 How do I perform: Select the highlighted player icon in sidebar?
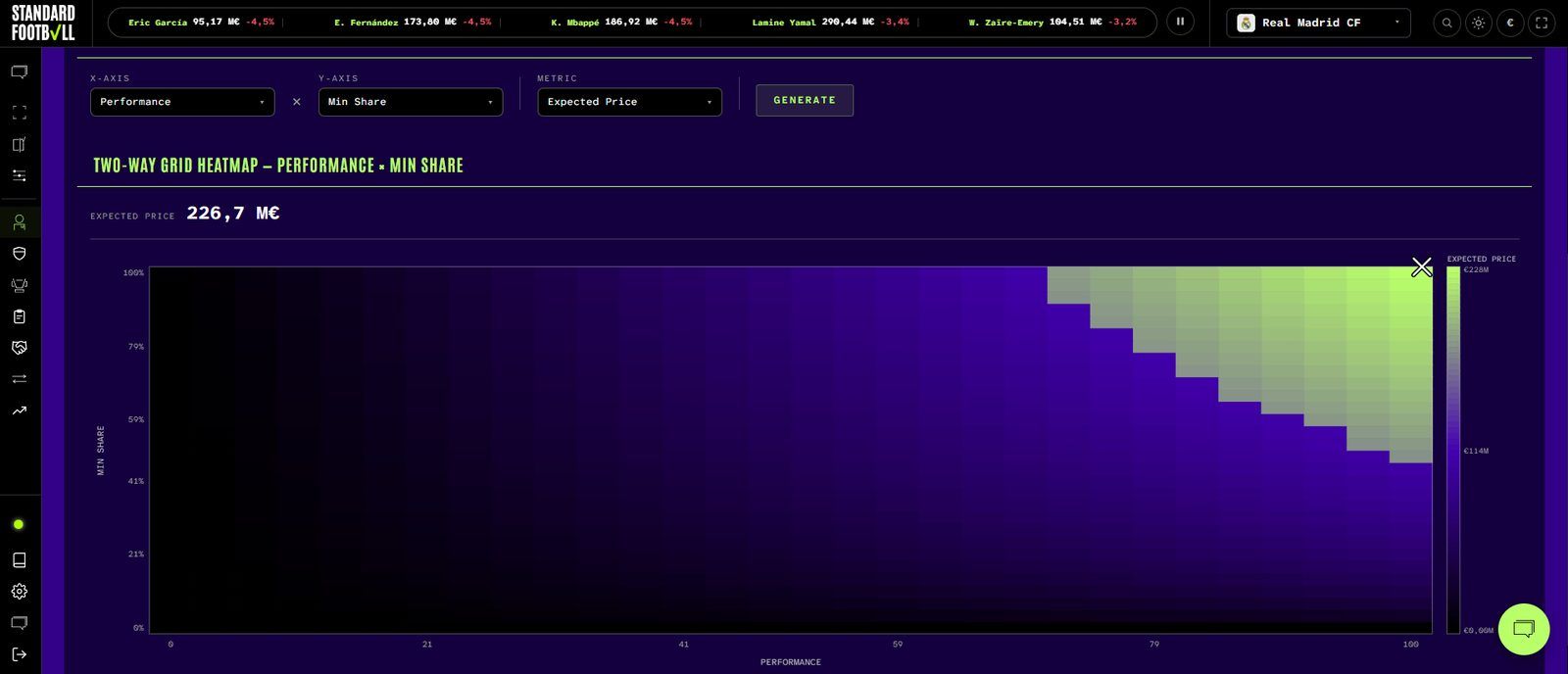(19, 222)
